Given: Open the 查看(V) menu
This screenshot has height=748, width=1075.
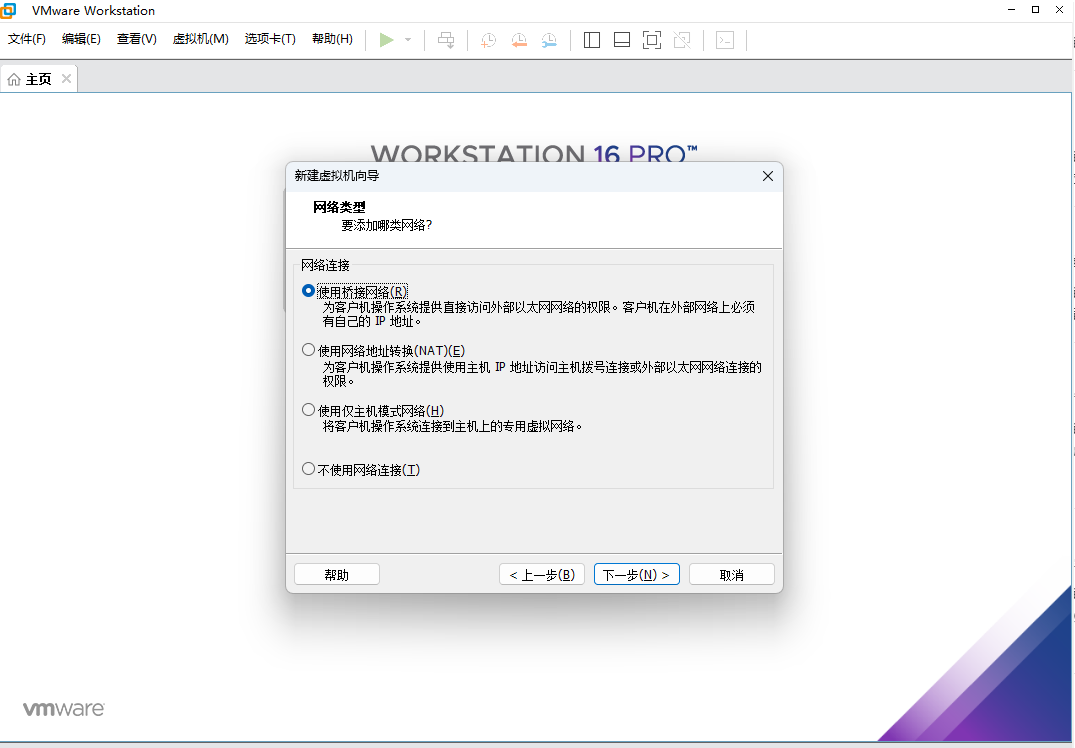Looking at the screenshot, I should tap(136, 39).
